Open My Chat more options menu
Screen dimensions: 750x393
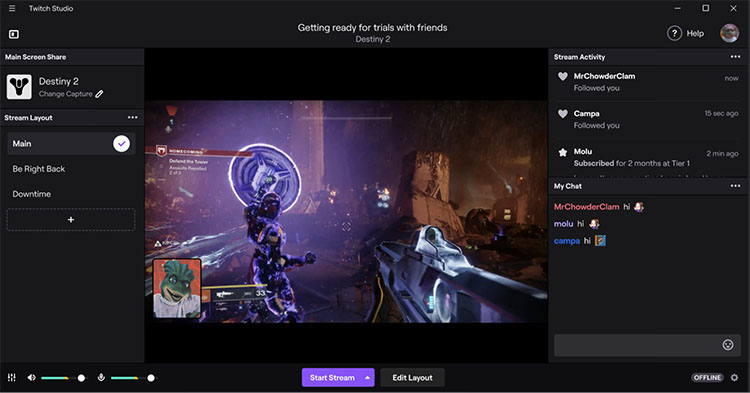[735, 186]
